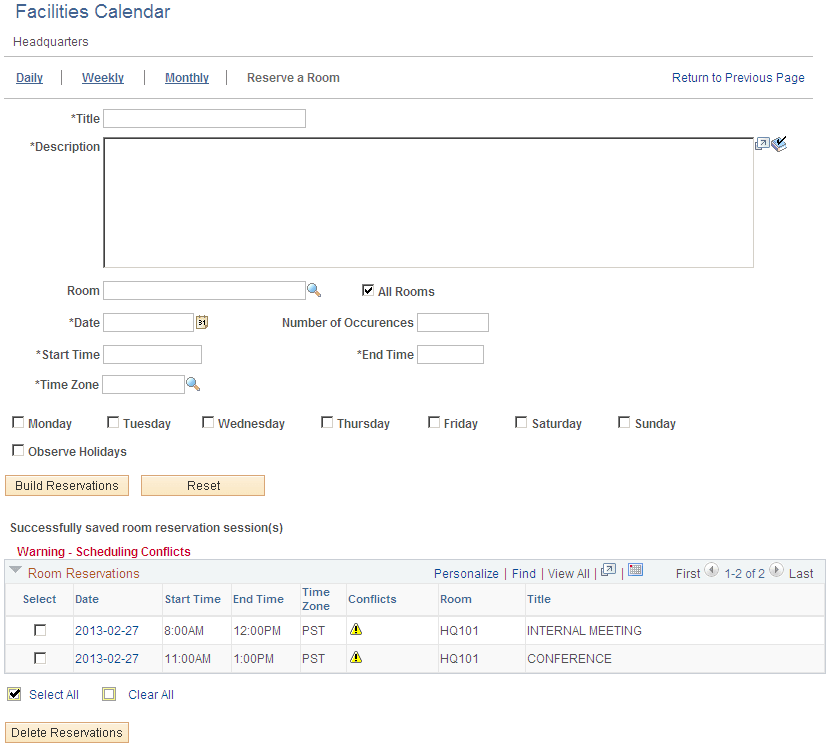Screen dimensions: 830x747
Task: Download Room Reservations grid to spreadsheet icon
Action: pyautogui.click(x=635, y=570)
